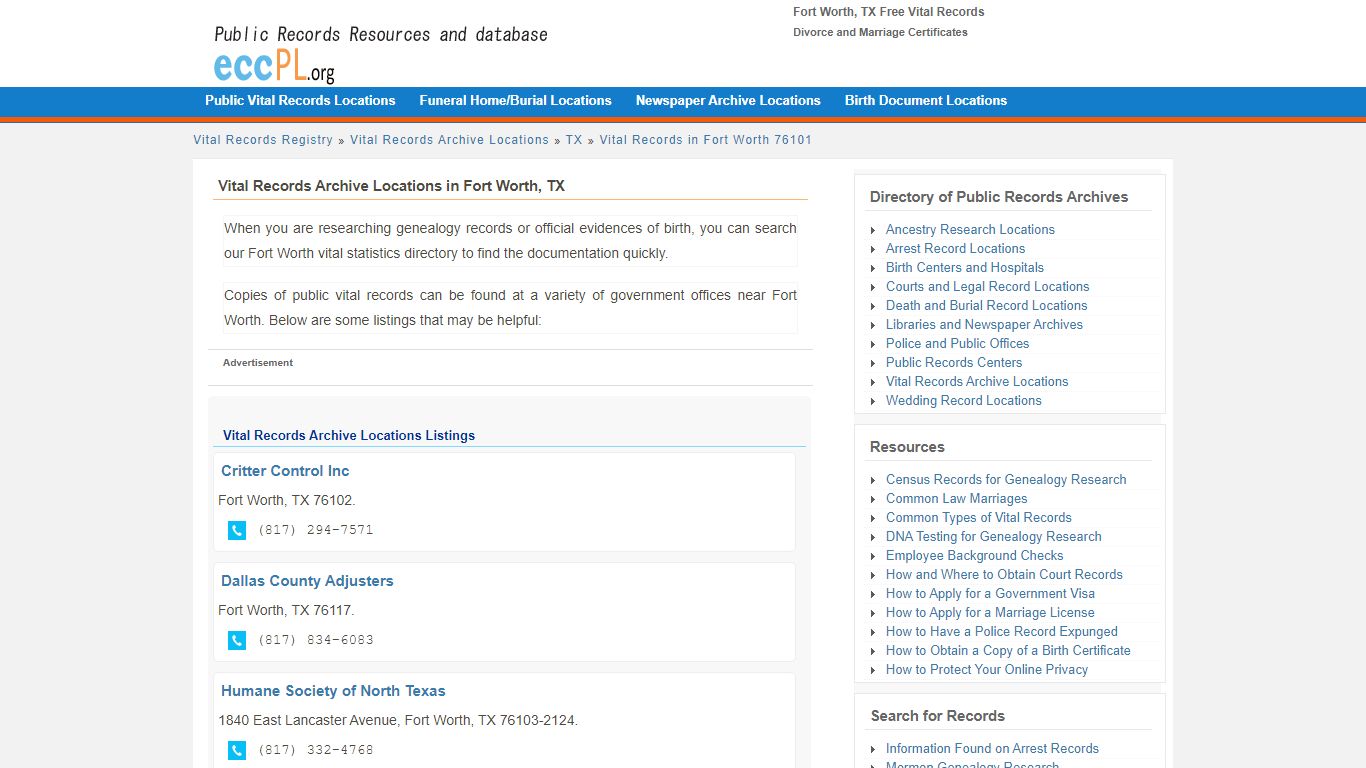The width and height of the screenshot is (1366, 768).
Task: Open How to Apply for a Marriage License
Action: (990, 612)
